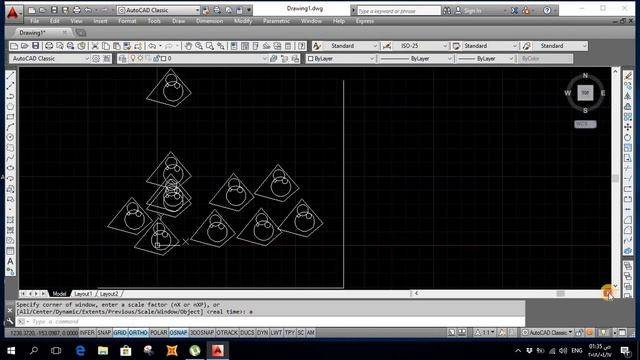Open the Layer Properties Manager icon

pos(122,59)
